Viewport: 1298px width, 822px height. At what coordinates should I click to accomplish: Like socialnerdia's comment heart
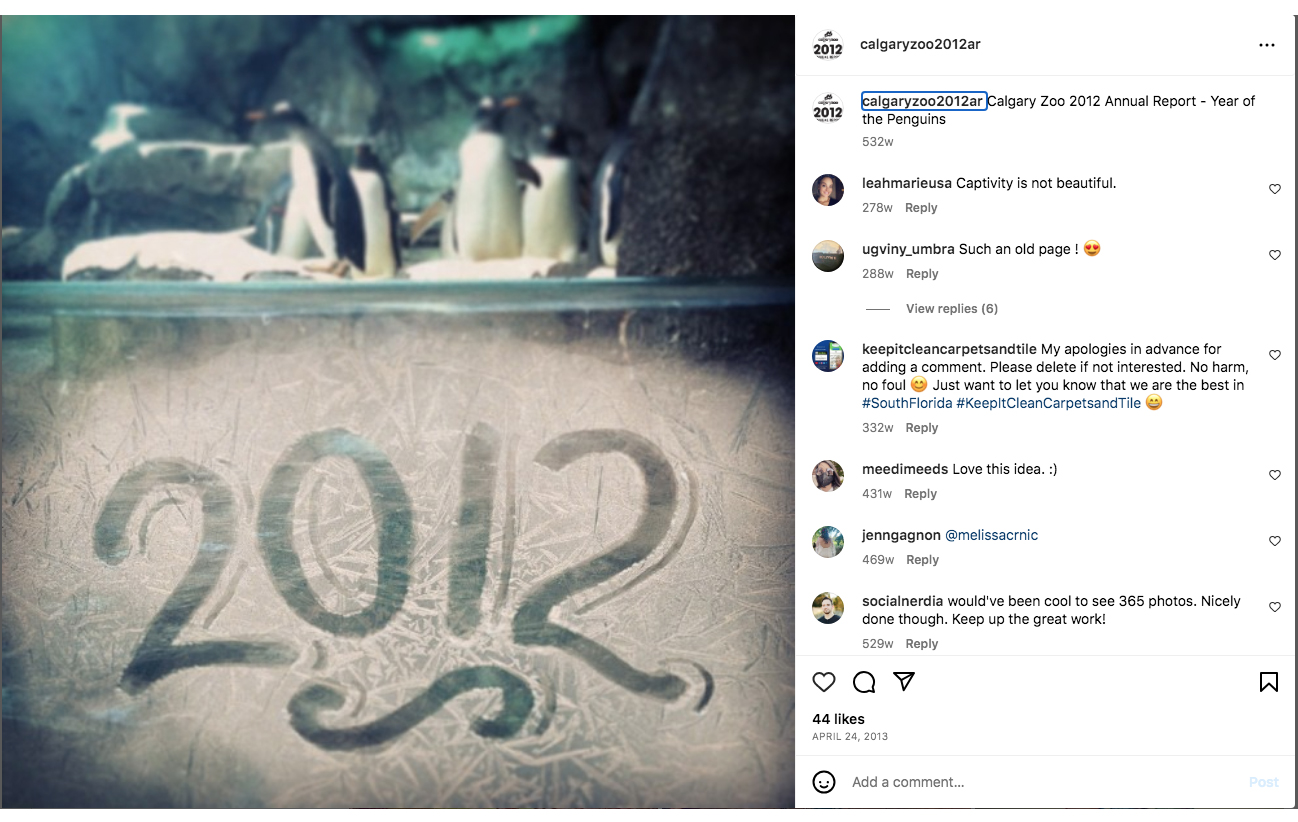pyautogui.click(x=1275, y=607)
